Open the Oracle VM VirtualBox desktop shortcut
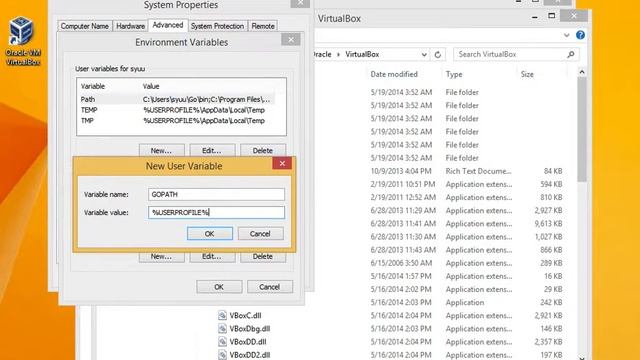This screenshot has height=360, width=640. [22, 41]
